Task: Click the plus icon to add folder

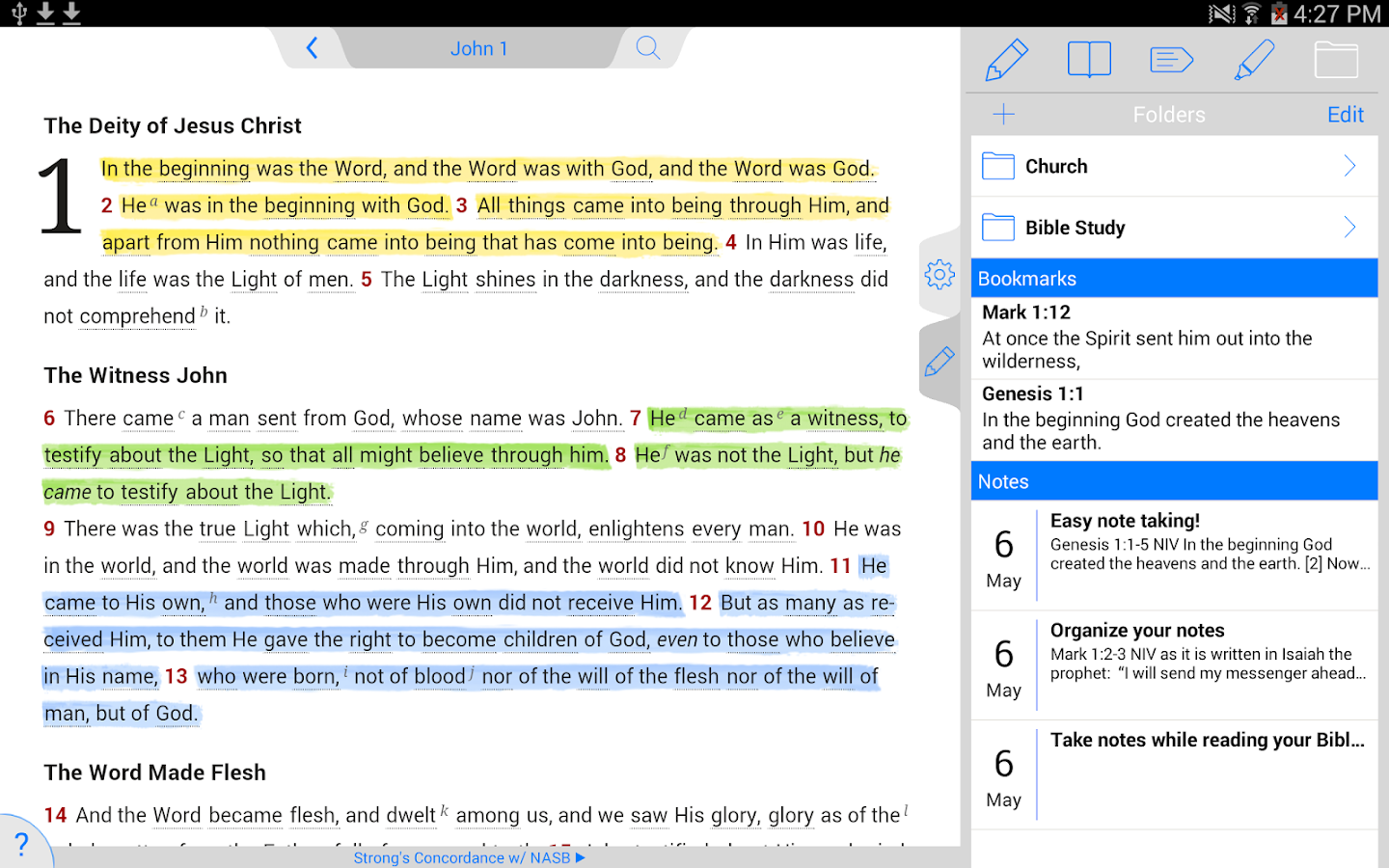Action: 1003,115
